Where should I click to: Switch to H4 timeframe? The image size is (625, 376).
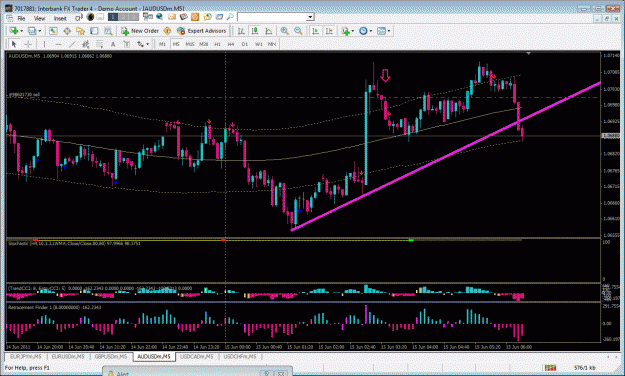[231, 44]
